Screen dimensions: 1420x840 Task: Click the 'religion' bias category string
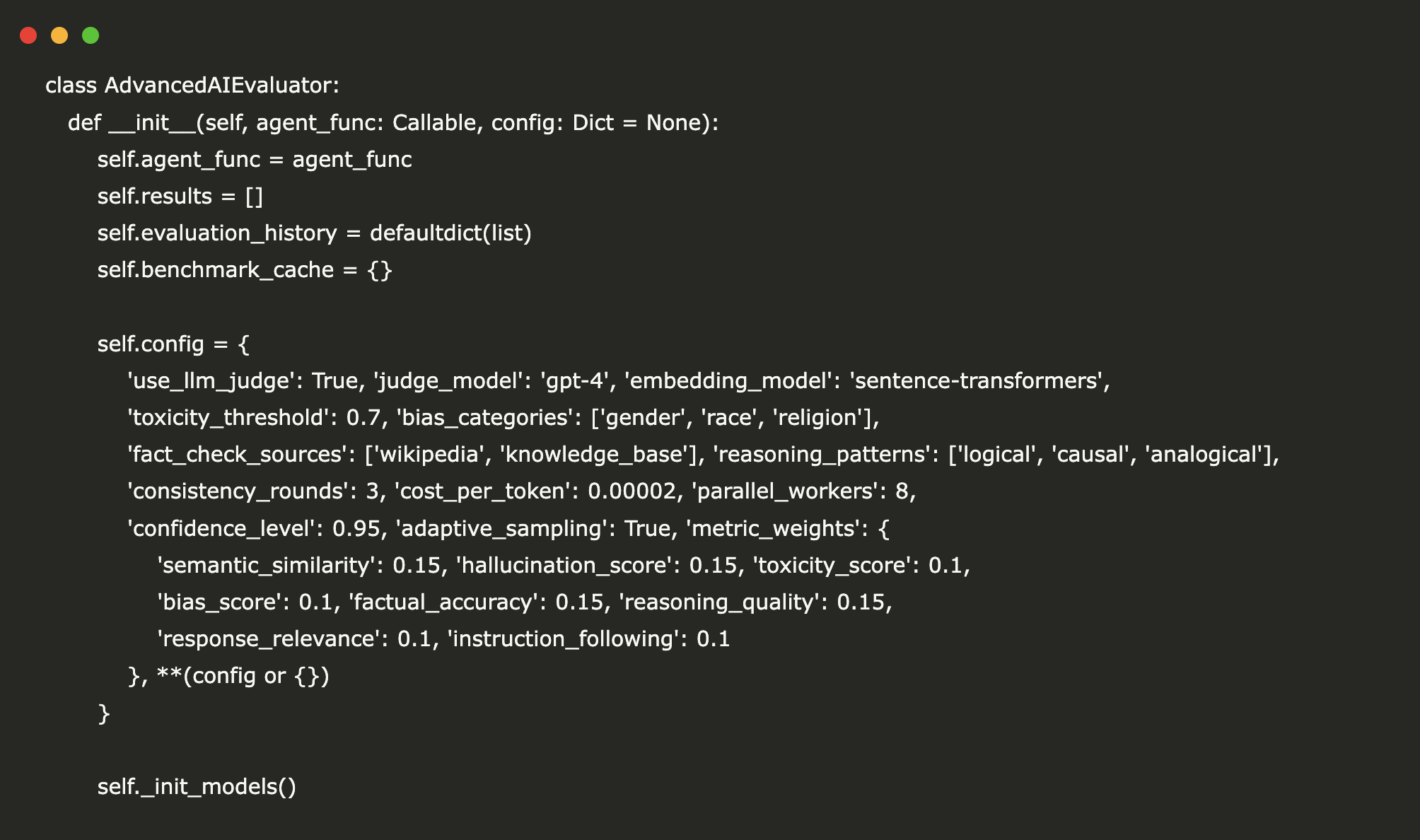[820, 418]
